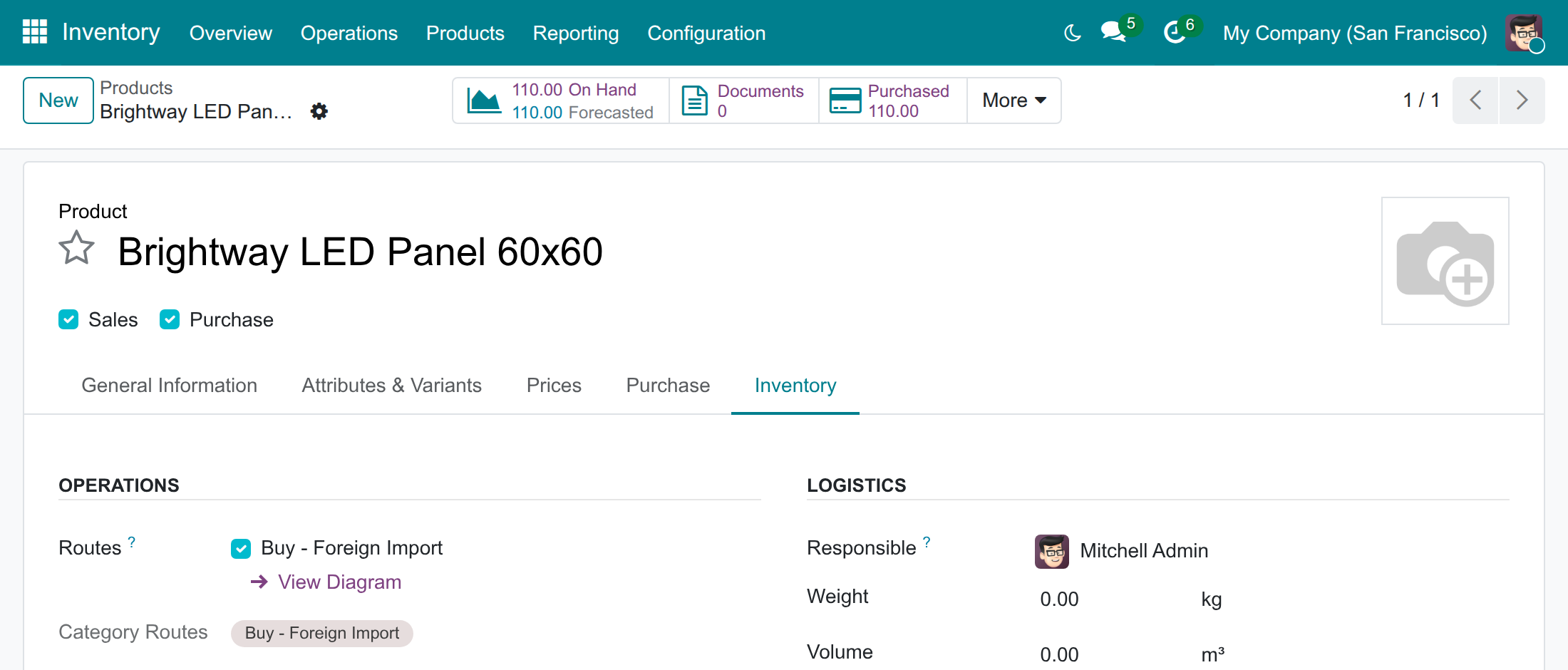Select the Inventory tab
Image resolution: width=1568 pixels, height=670 pixels.
[795, 386]
